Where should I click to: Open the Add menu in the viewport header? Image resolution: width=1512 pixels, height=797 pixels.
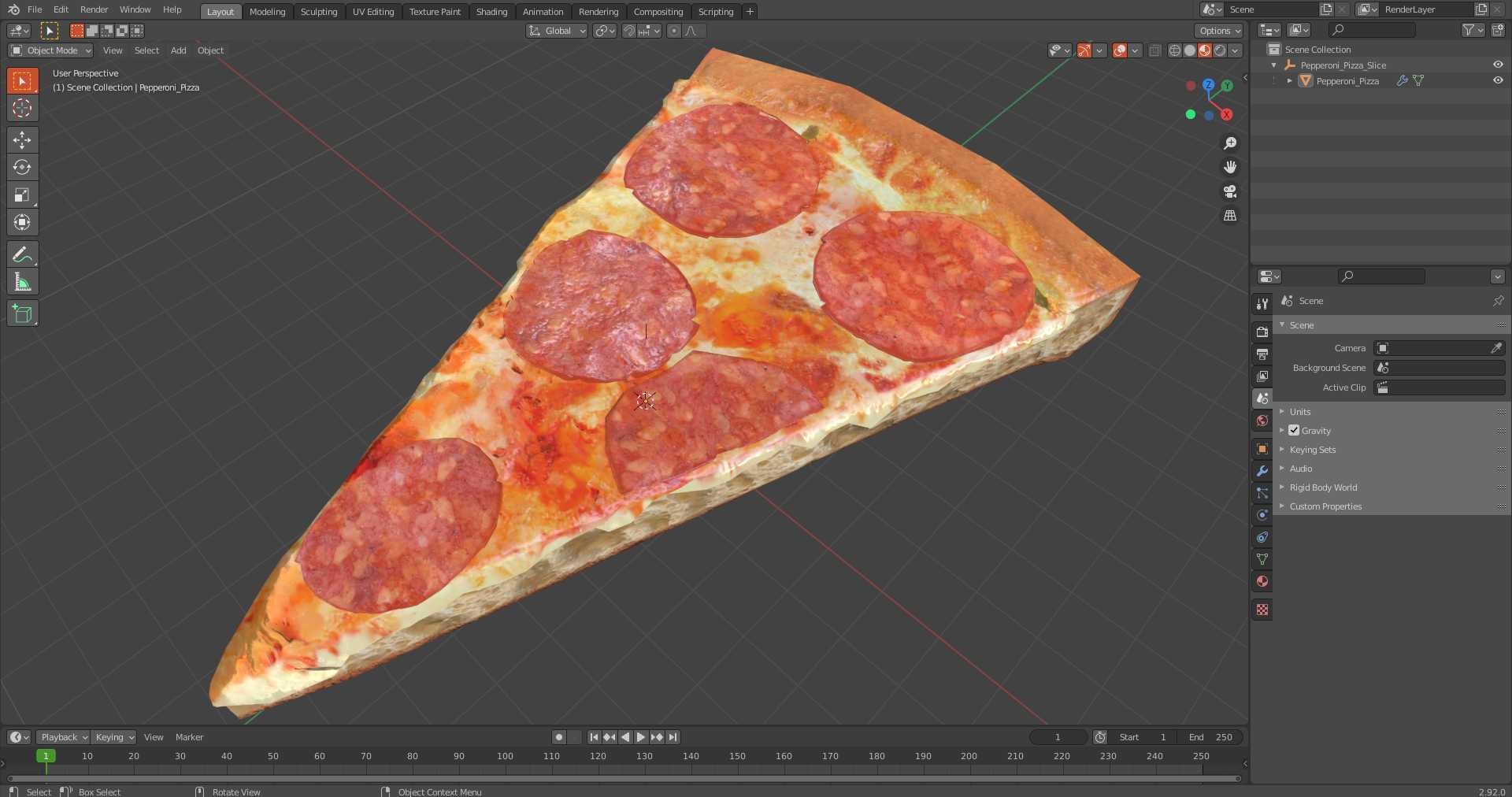tap(179, 50)
